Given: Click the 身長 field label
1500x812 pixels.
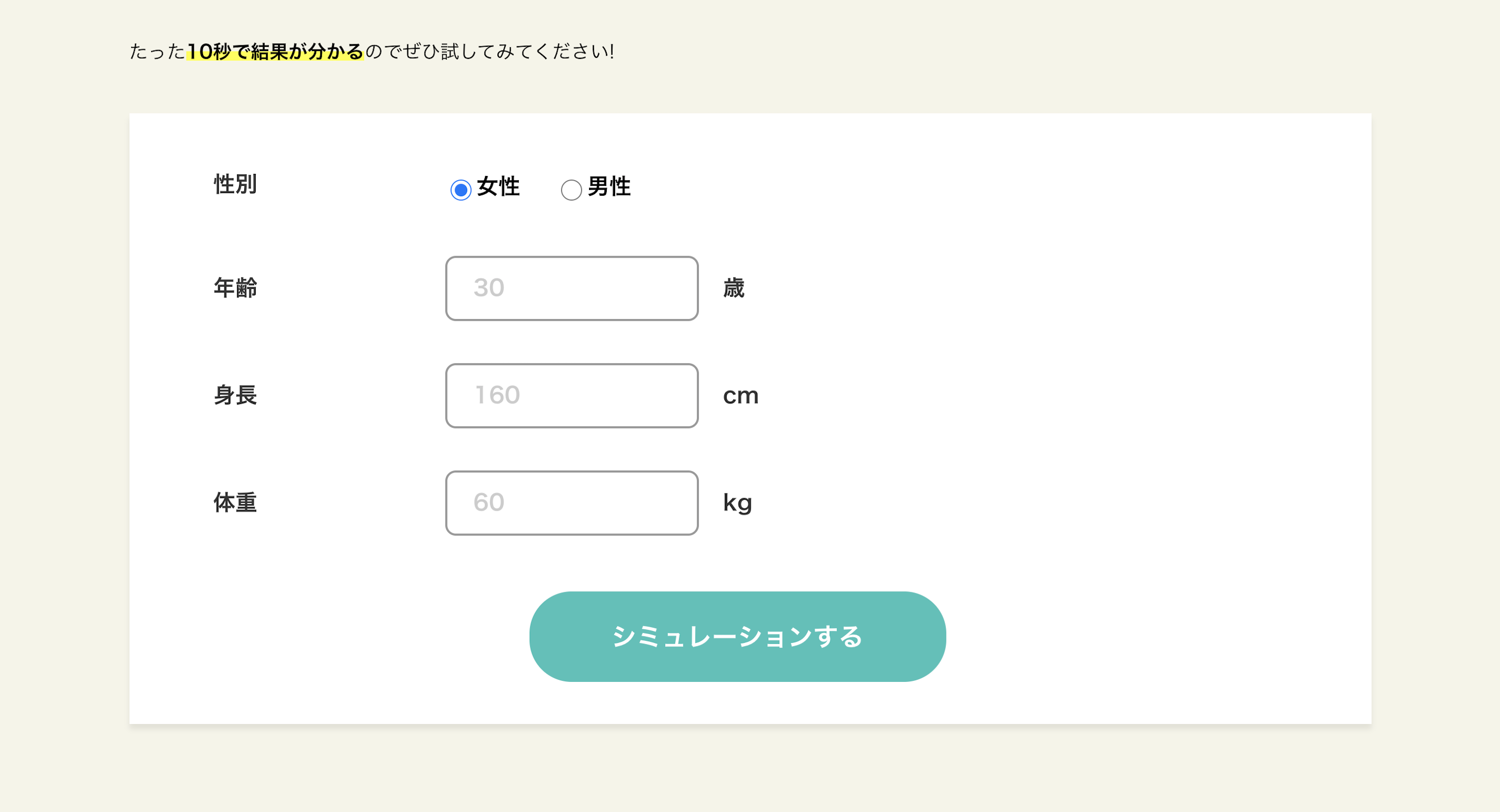Looking at the screenshot, I should coord(235,395).
